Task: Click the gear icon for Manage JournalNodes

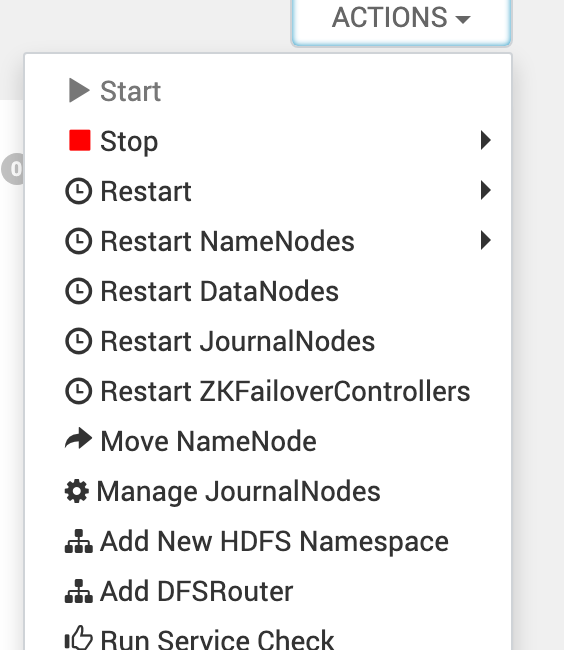Action: [77, 491]
